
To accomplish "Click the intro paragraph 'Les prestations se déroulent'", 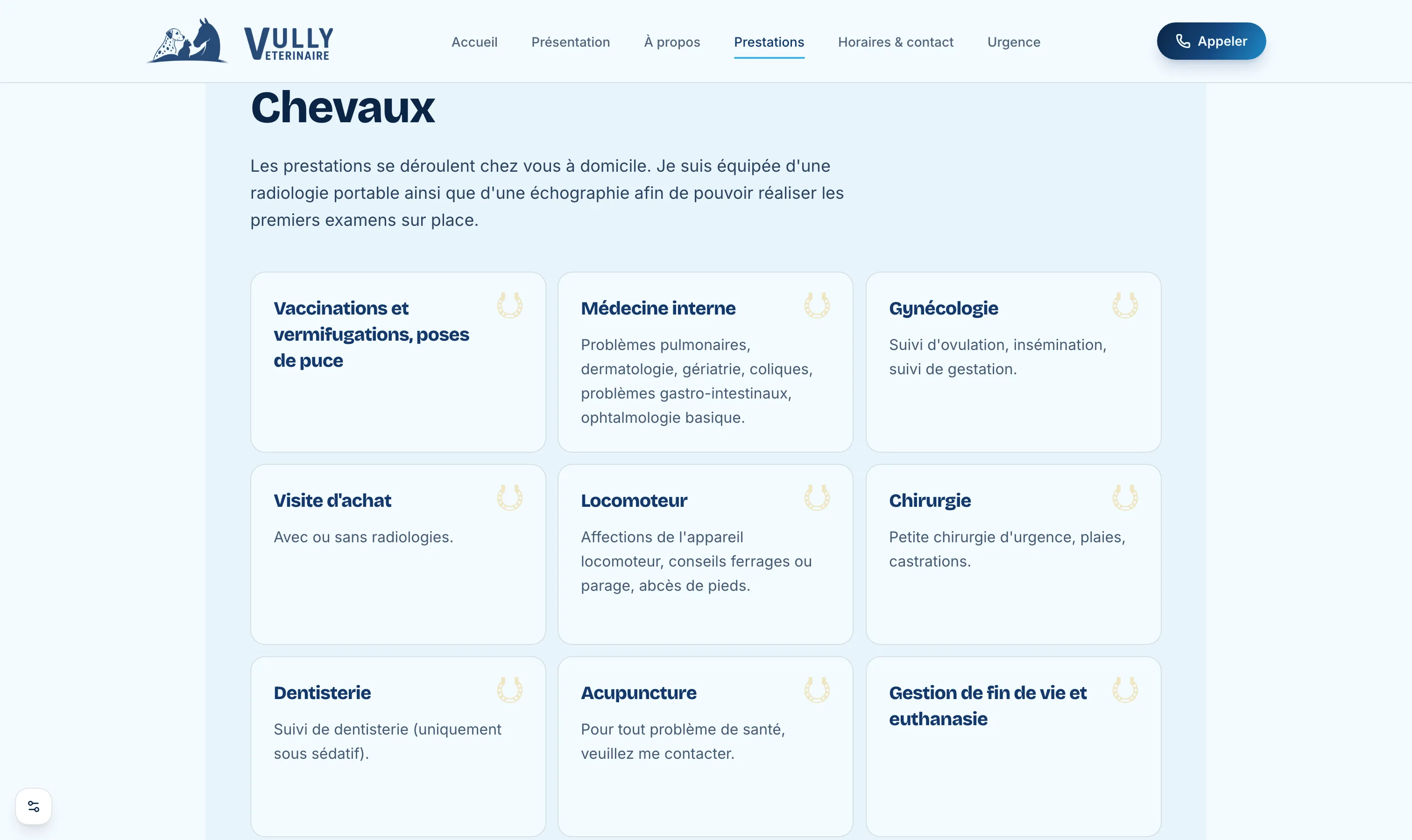I will click(547, 193).
